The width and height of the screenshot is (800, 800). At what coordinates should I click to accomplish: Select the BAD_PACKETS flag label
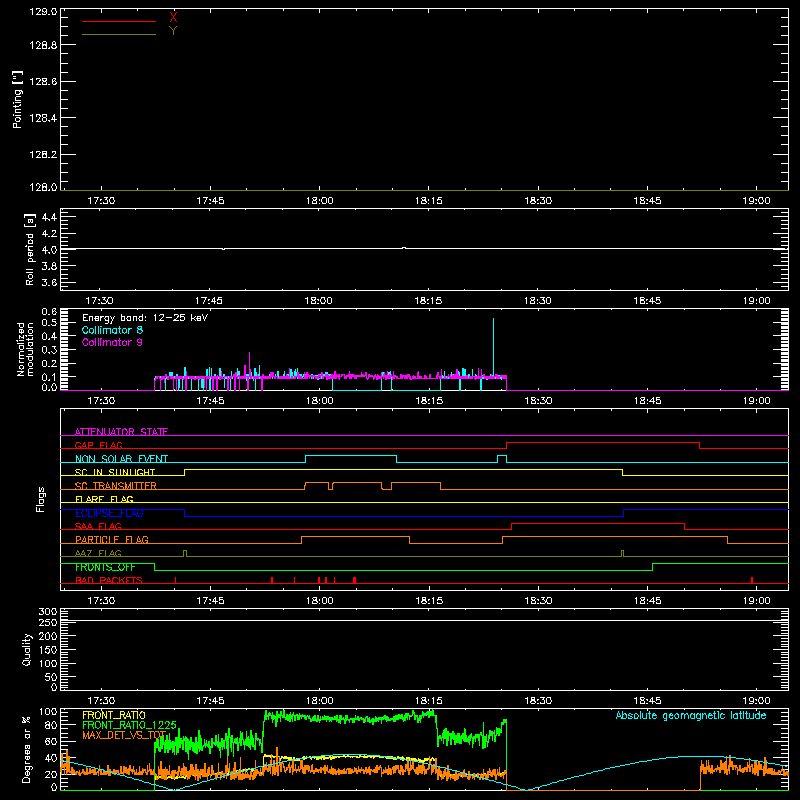(109, 580)
